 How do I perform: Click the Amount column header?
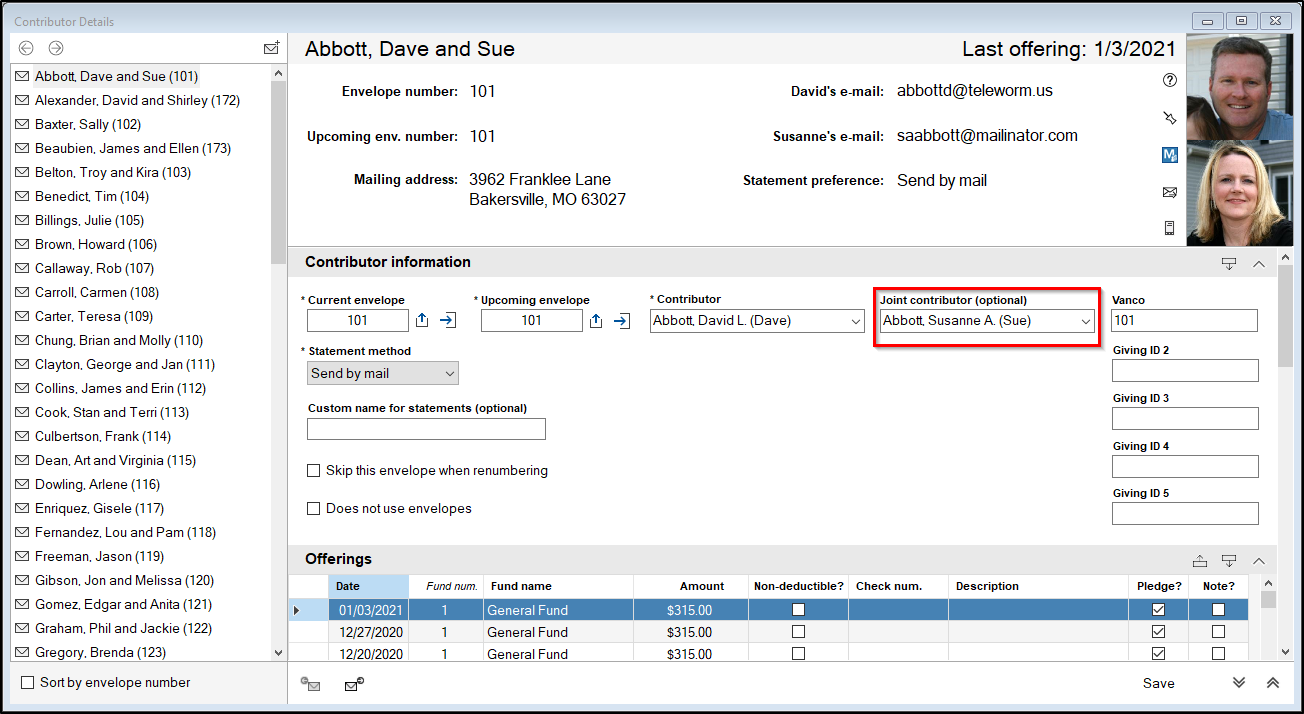pyautogui.click(x=702, y=586)
